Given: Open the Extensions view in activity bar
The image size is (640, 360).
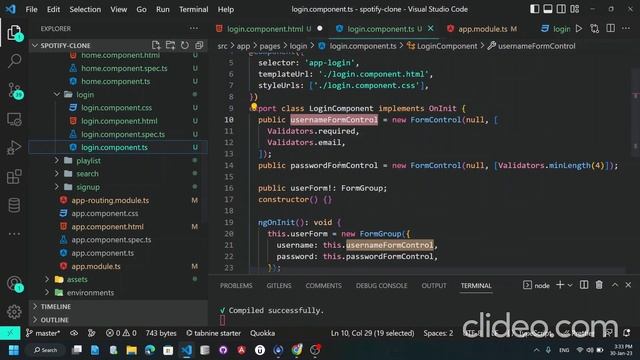Looking at the screenshot, I should click(14, 177).
